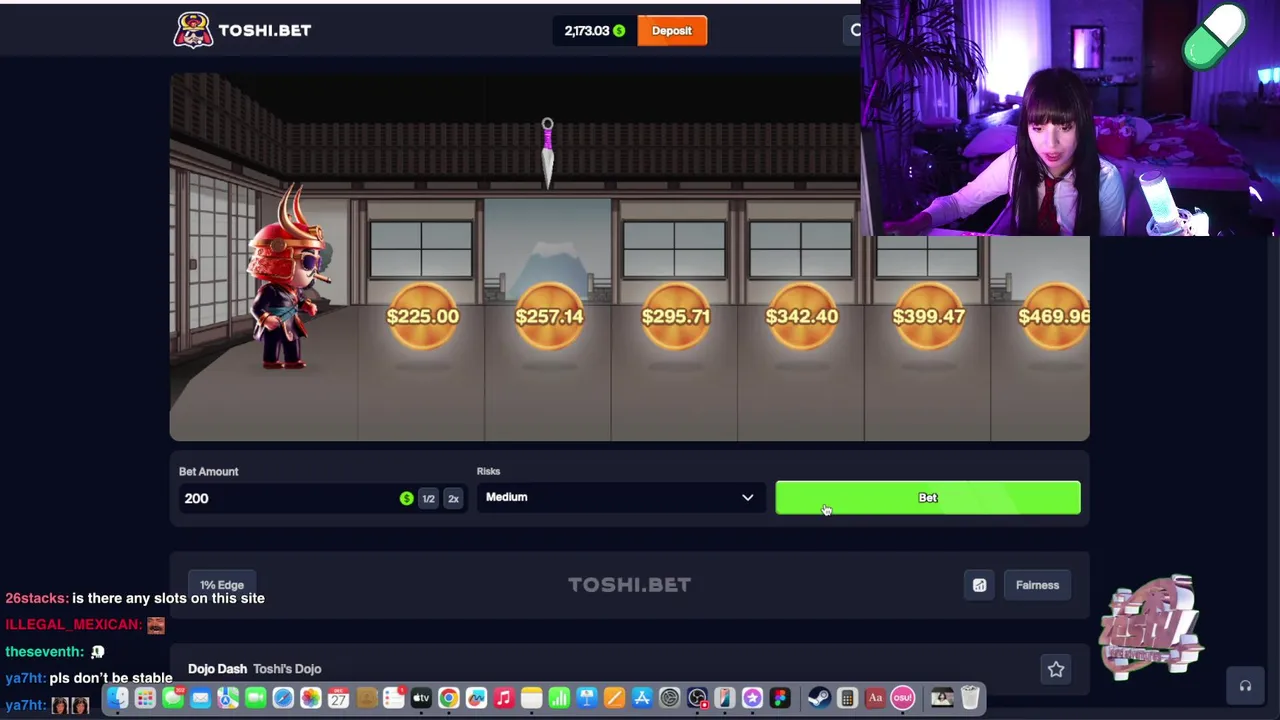The height and width of the screenshot is (720, 1280).
Task: Click the Toshi's Dojo provider link
Action: [x=287, y=669]
